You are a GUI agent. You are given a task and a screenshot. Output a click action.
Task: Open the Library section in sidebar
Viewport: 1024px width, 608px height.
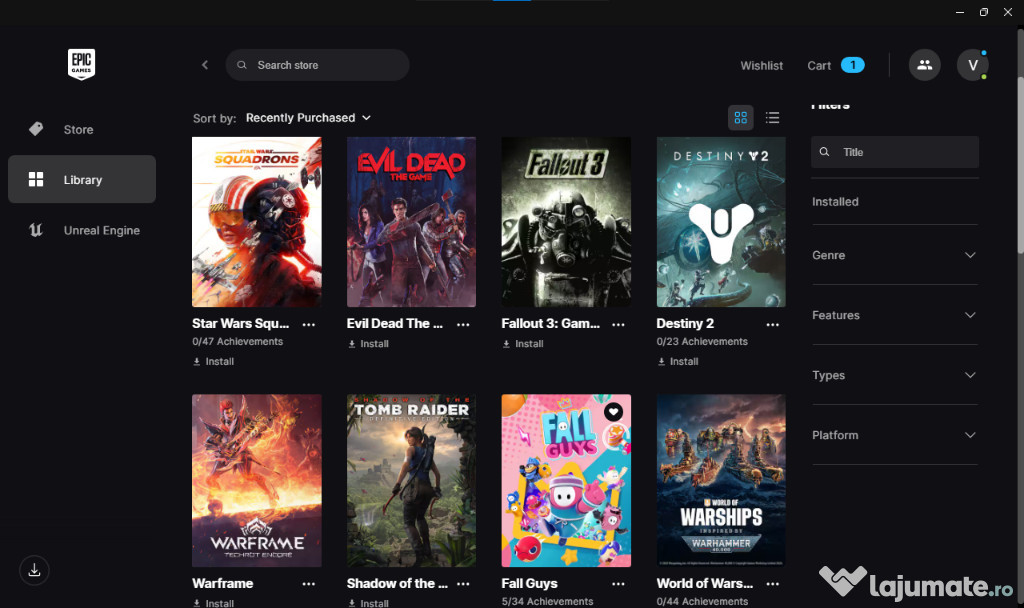(82, 179)
